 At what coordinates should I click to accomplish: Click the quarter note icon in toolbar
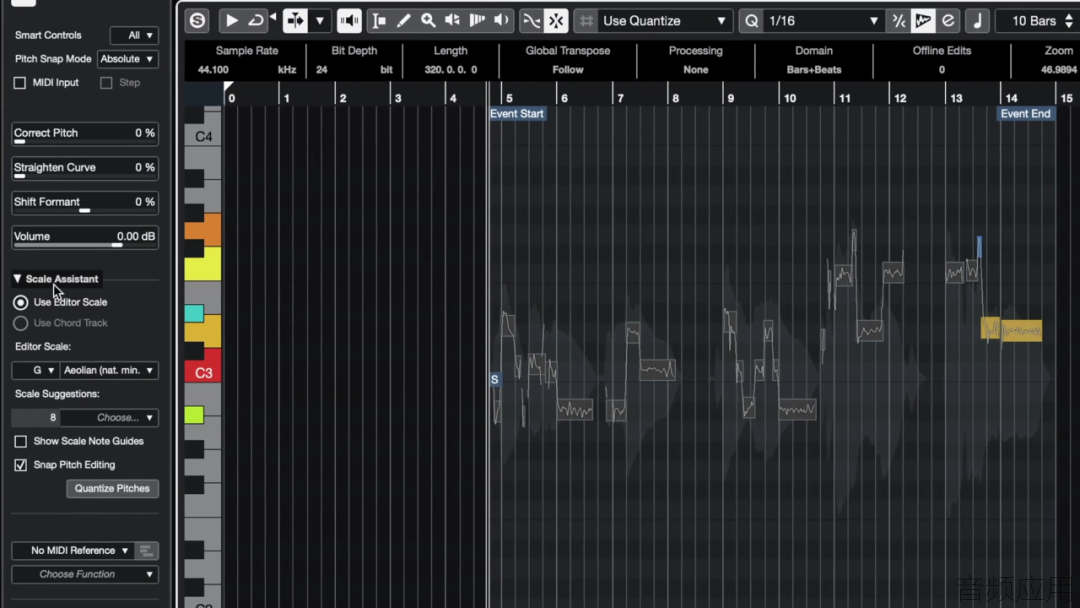977,21
